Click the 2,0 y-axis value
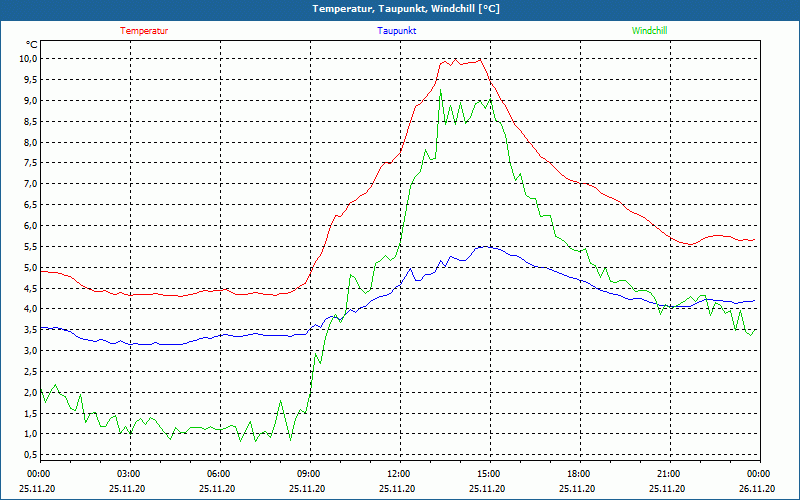This screenshot has height=500, width=800. click(x=31, y=392)
